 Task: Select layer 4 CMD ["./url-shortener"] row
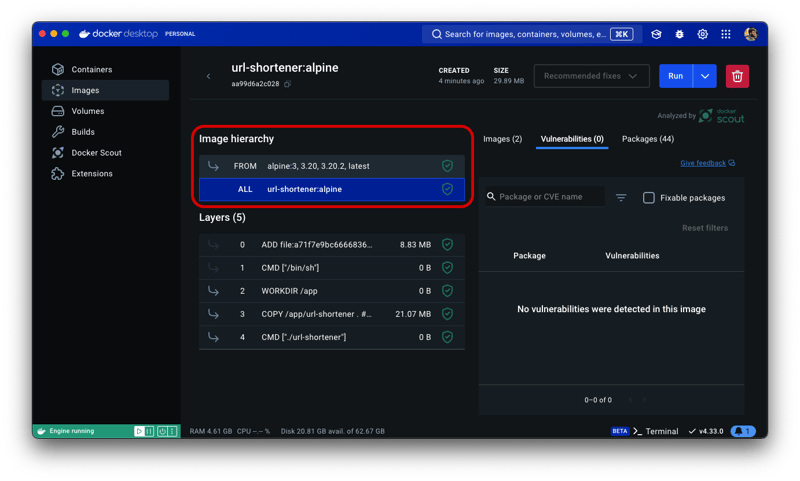332,337
